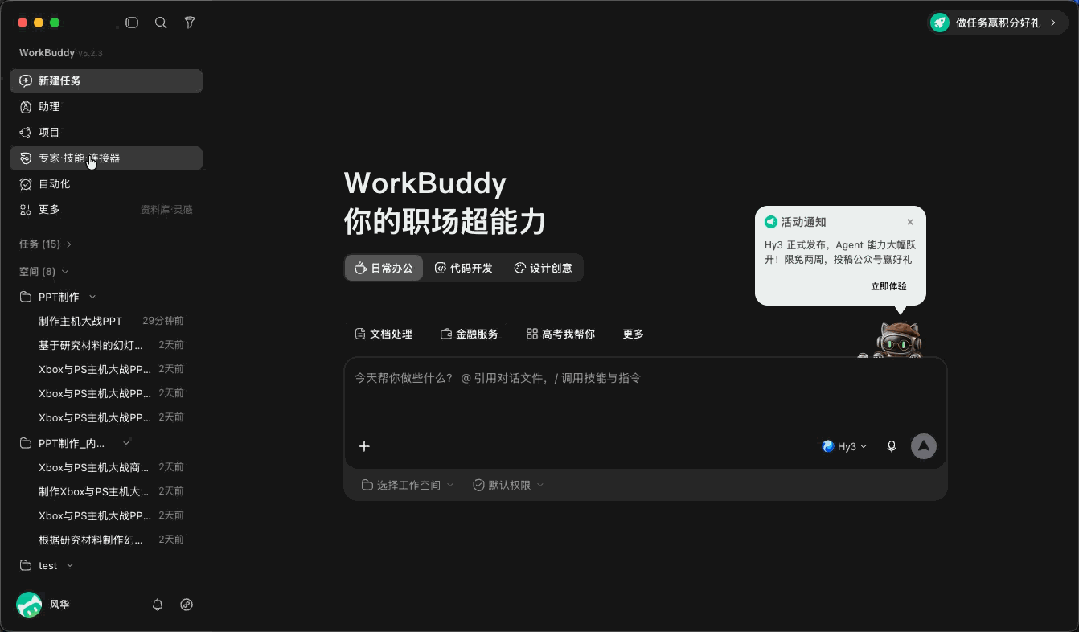Image resolution: width=1079 pixels, height=632 pixels.
Task: Collapse the PPT制作_内... folder
Action: click(127, 443)
